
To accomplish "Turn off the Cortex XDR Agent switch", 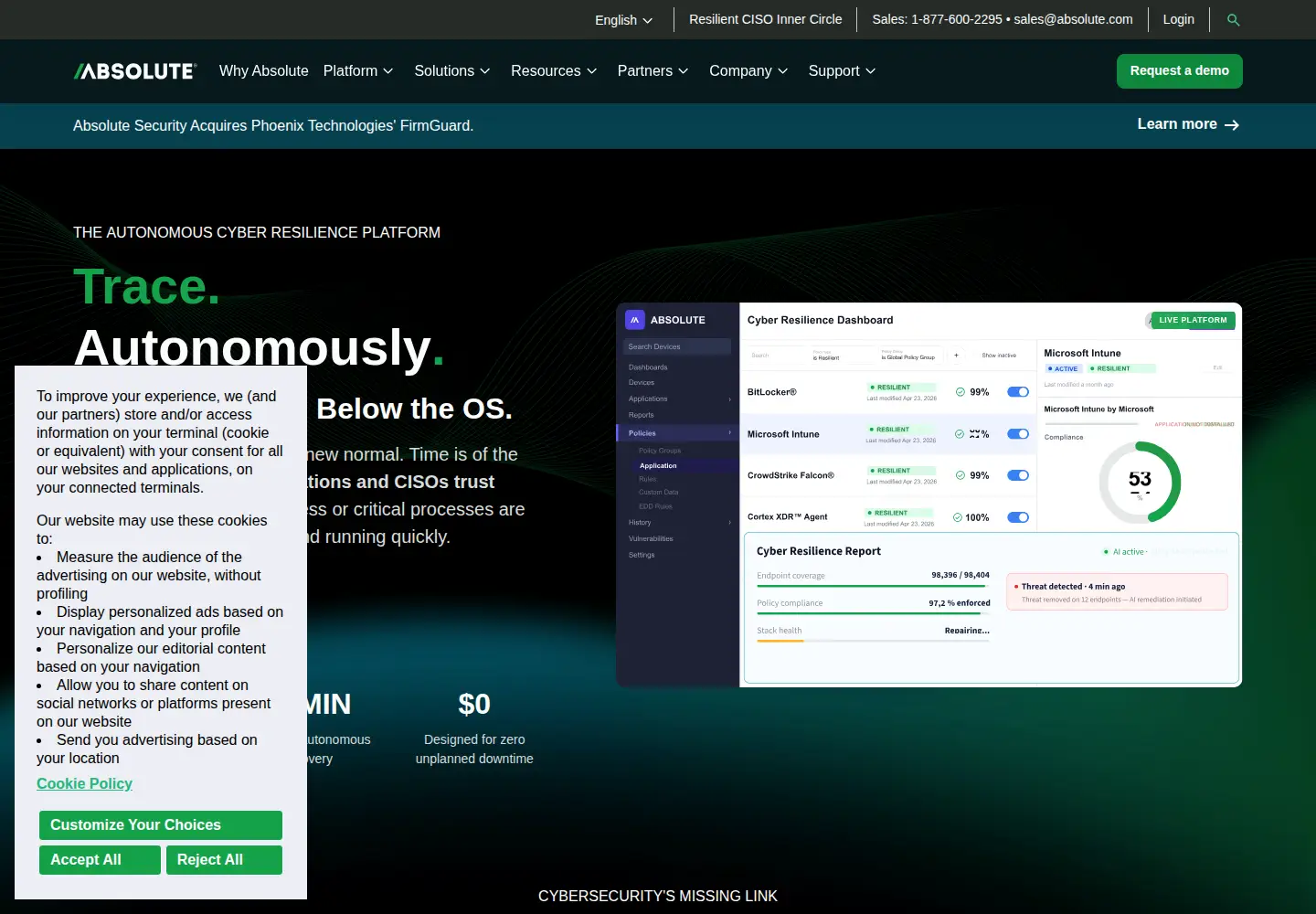I will click(1018, 517).
